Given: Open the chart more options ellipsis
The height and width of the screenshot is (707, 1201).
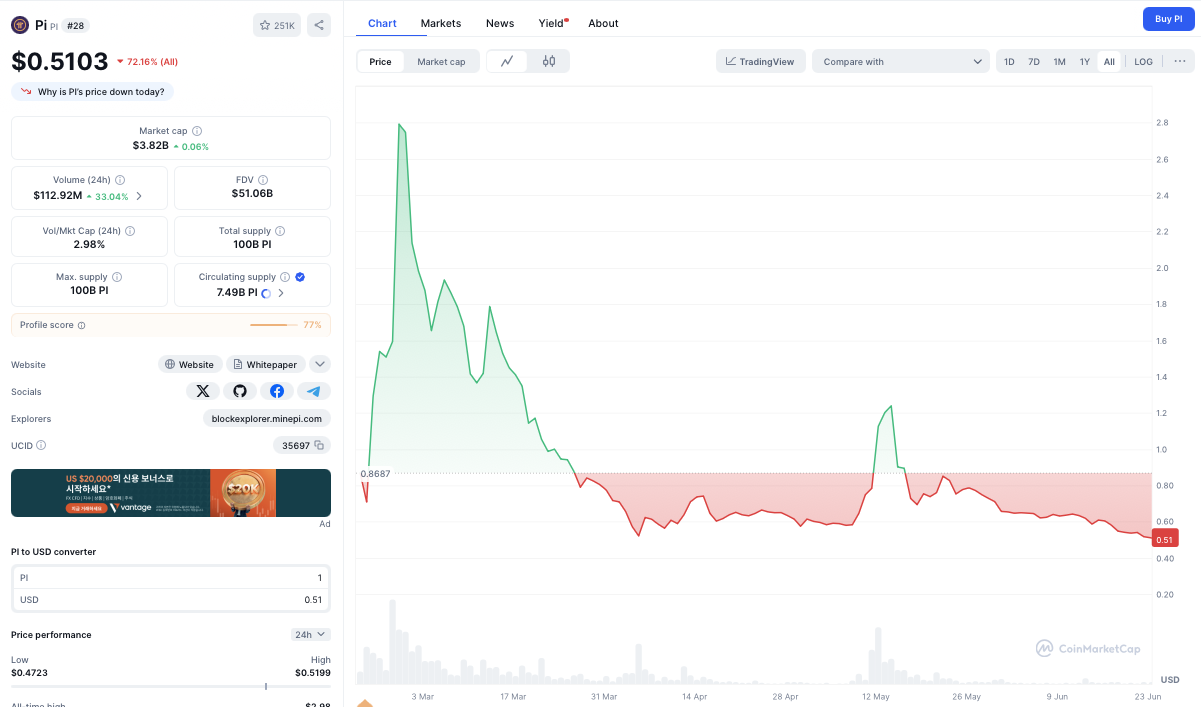Looking at the screenshot, I should [1180, 61].
